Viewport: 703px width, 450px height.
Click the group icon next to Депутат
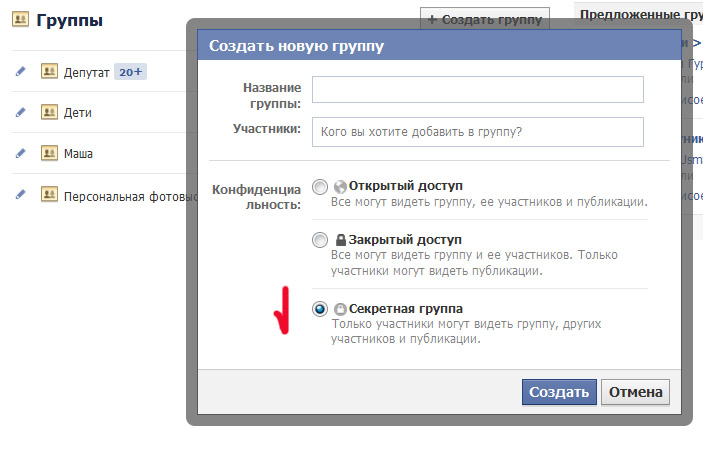[49, 71]
